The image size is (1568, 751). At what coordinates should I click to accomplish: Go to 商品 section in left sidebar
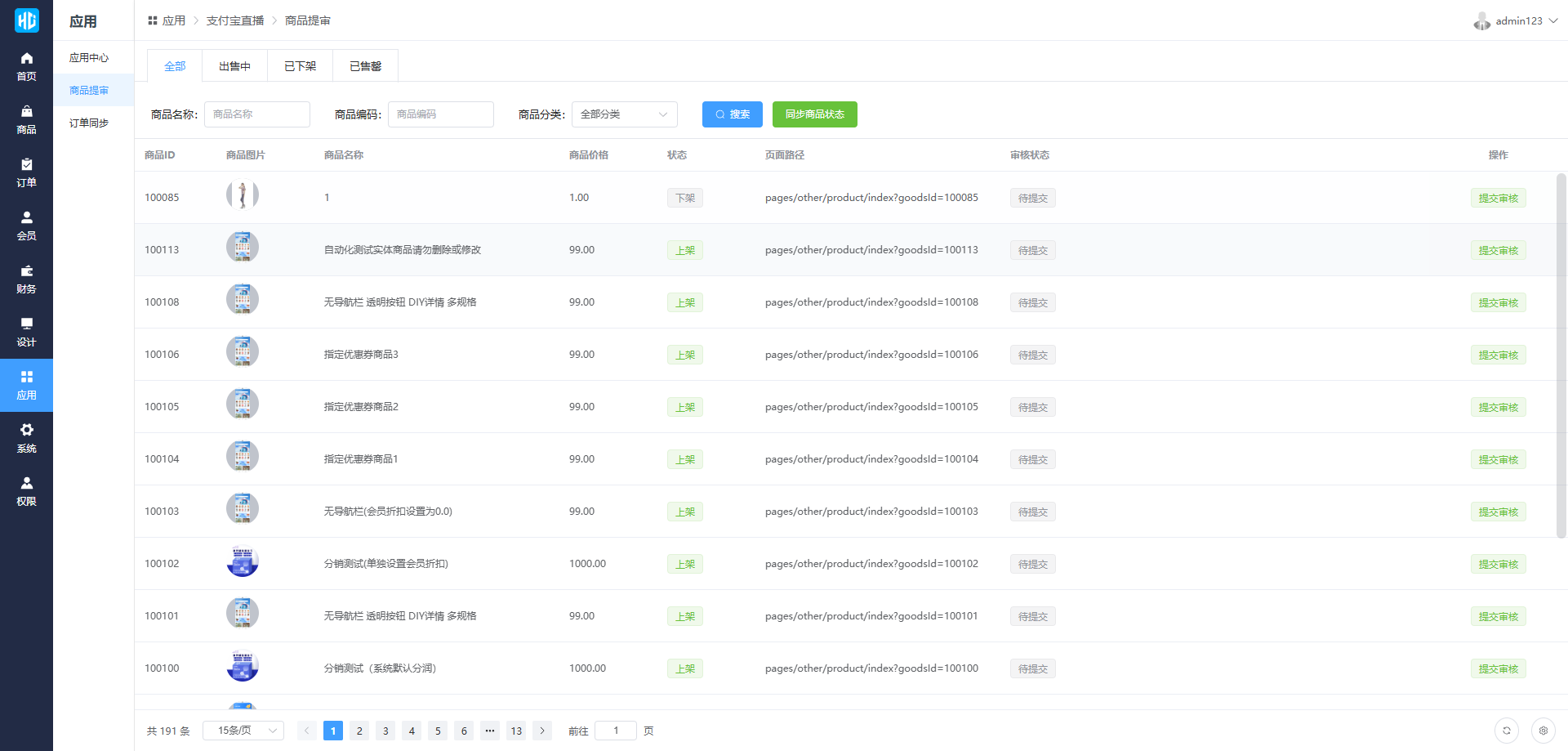26,119
